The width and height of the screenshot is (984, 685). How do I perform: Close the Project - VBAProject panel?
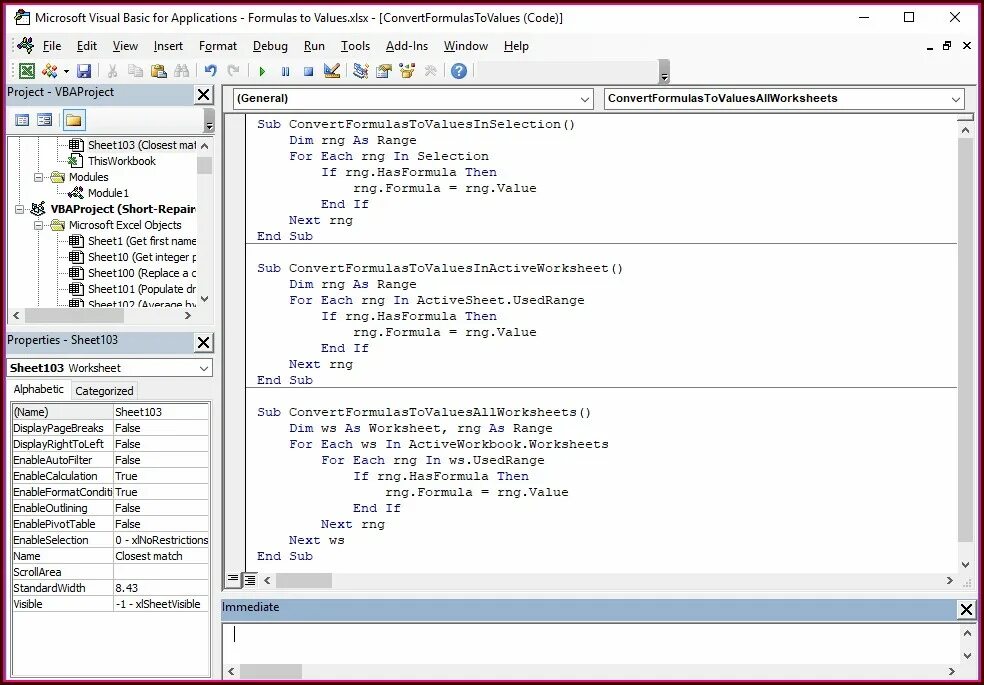tap(203, 95)
